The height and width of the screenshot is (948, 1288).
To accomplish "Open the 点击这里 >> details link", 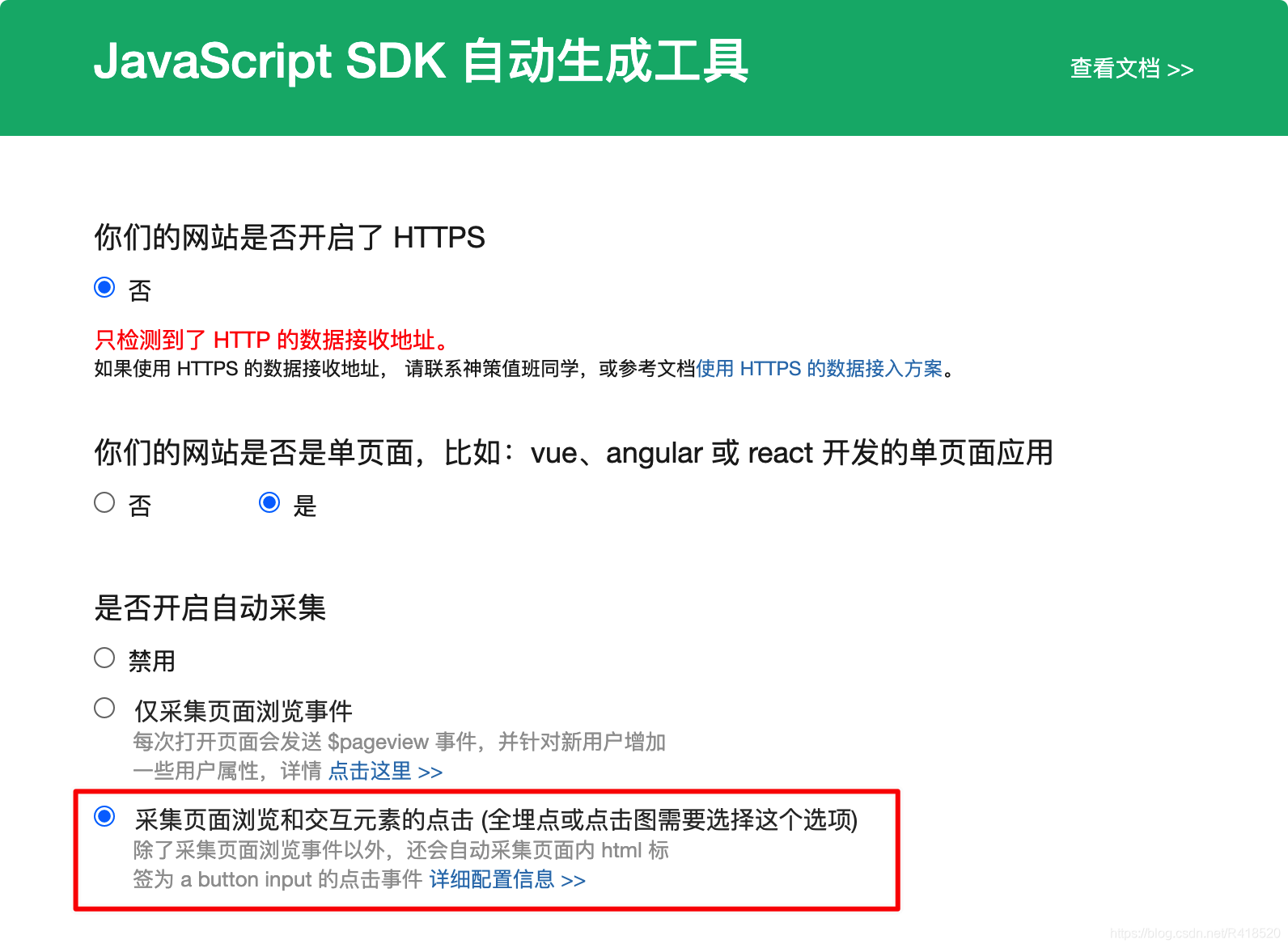I will 386,771.
